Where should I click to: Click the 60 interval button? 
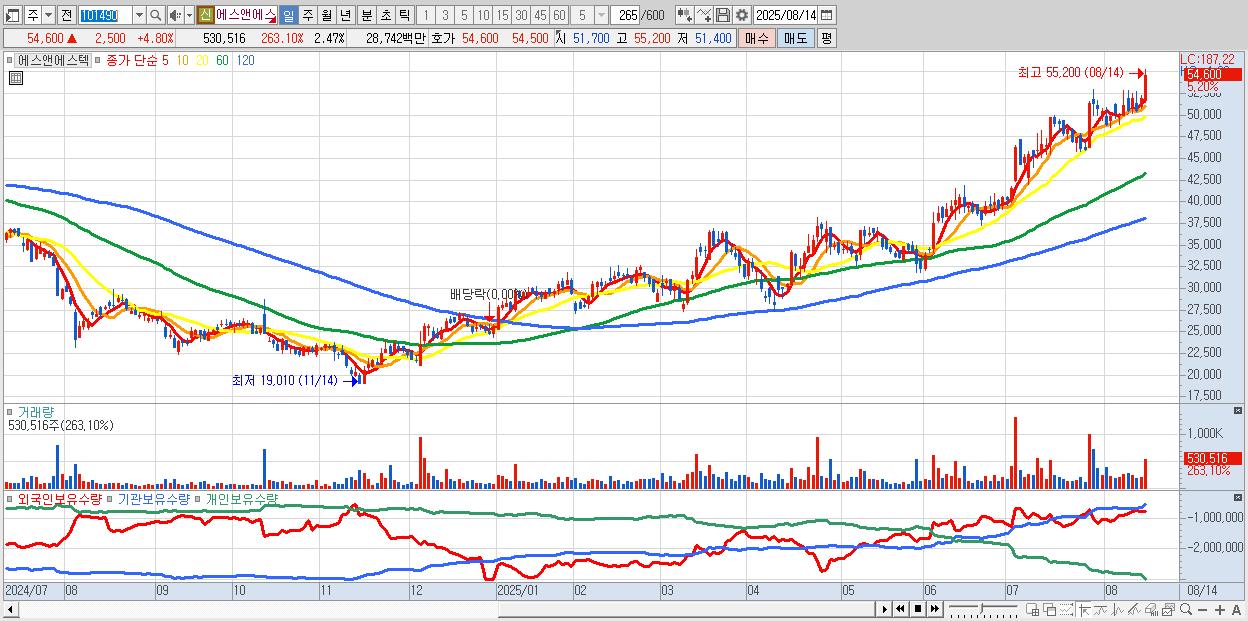pyautogui.click(x=559, y=15)
